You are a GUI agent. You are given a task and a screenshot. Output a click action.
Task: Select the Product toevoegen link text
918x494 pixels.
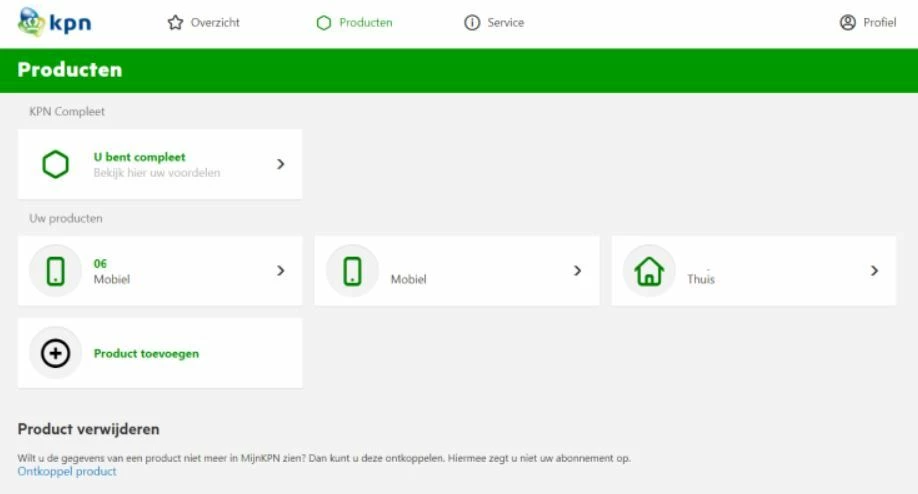coord(146,354)
